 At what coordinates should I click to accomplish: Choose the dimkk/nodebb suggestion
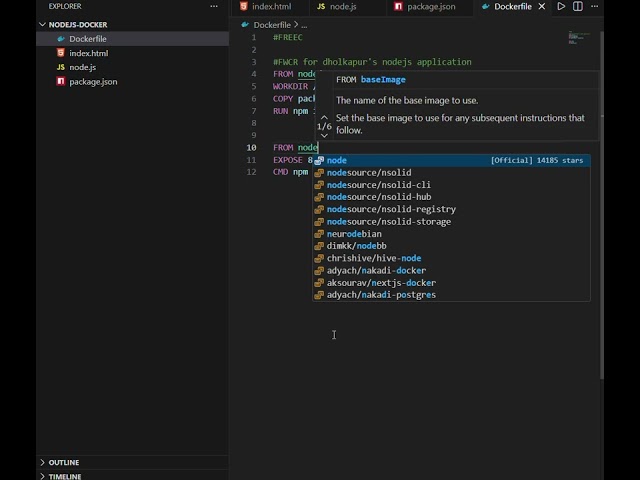[x=451, y=246]
